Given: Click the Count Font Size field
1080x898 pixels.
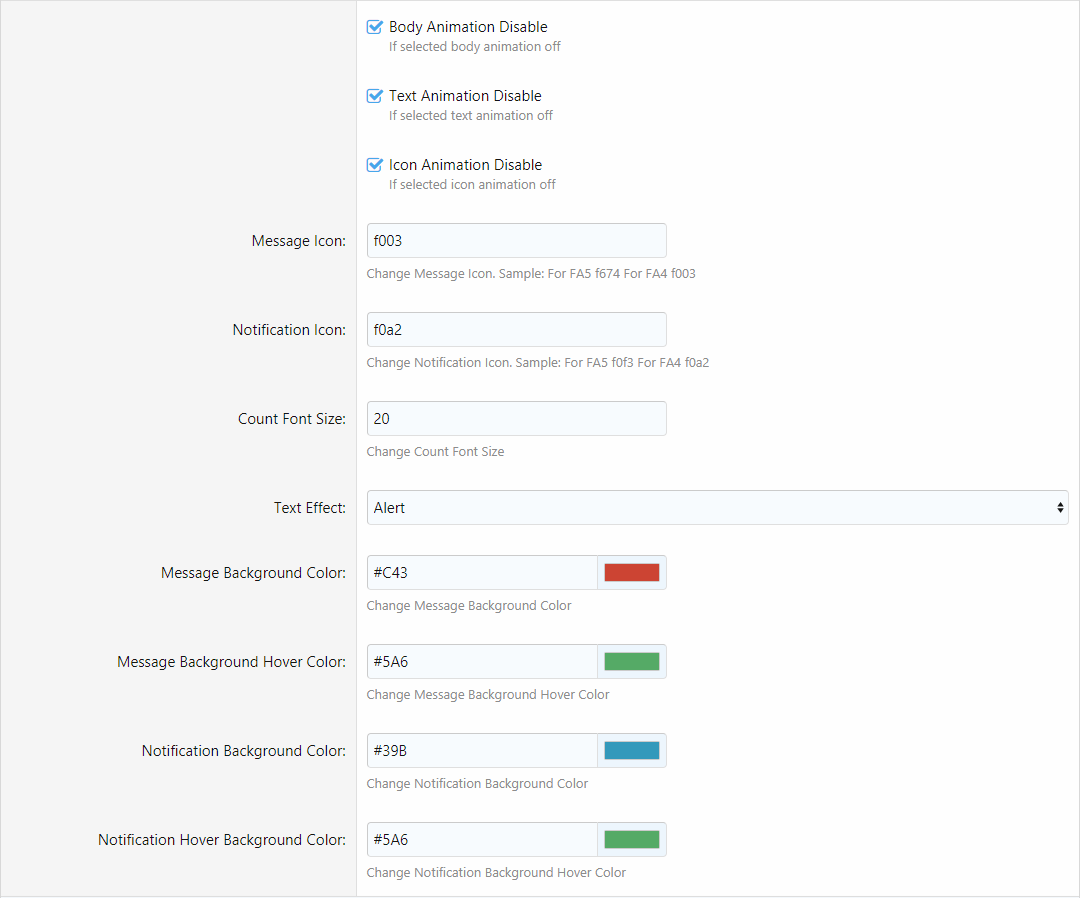Looking at the screenshot, I should [516, 419].
